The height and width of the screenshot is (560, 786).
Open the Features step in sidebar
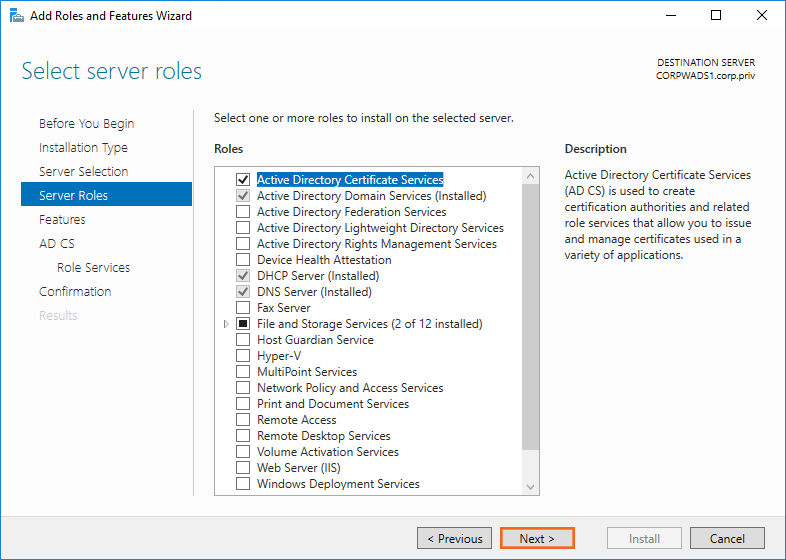pos(62,220)
